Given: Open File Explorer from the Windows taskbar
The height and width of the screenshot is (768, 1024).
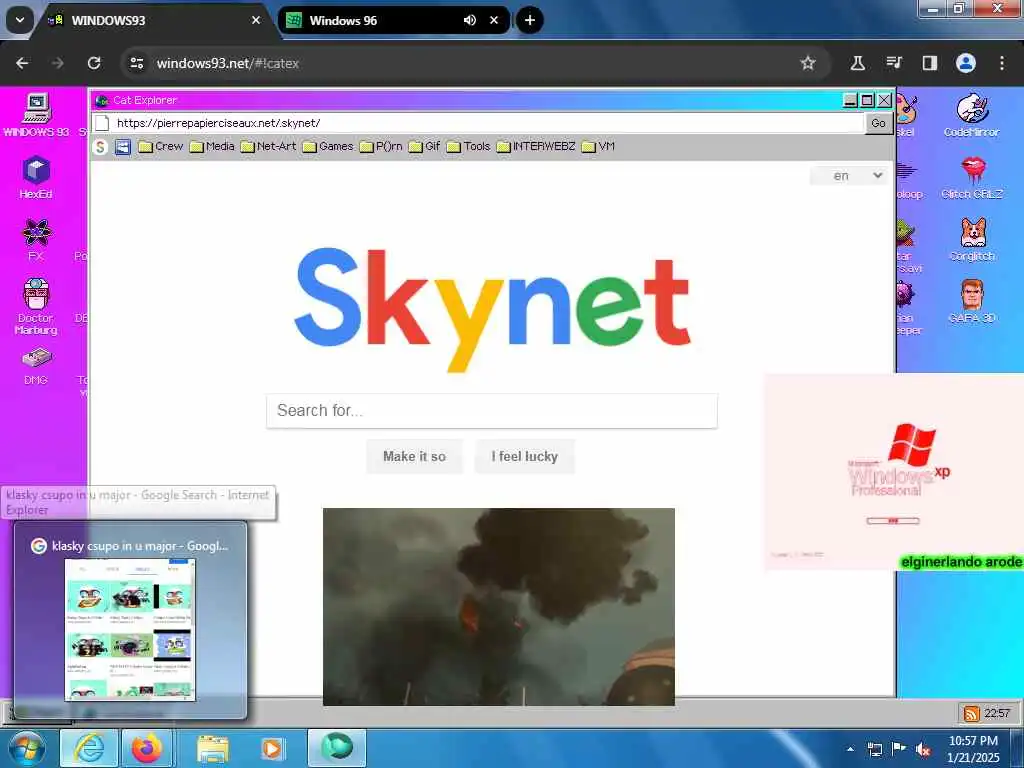Looking at the screenshot, I should tap(213, 748).
